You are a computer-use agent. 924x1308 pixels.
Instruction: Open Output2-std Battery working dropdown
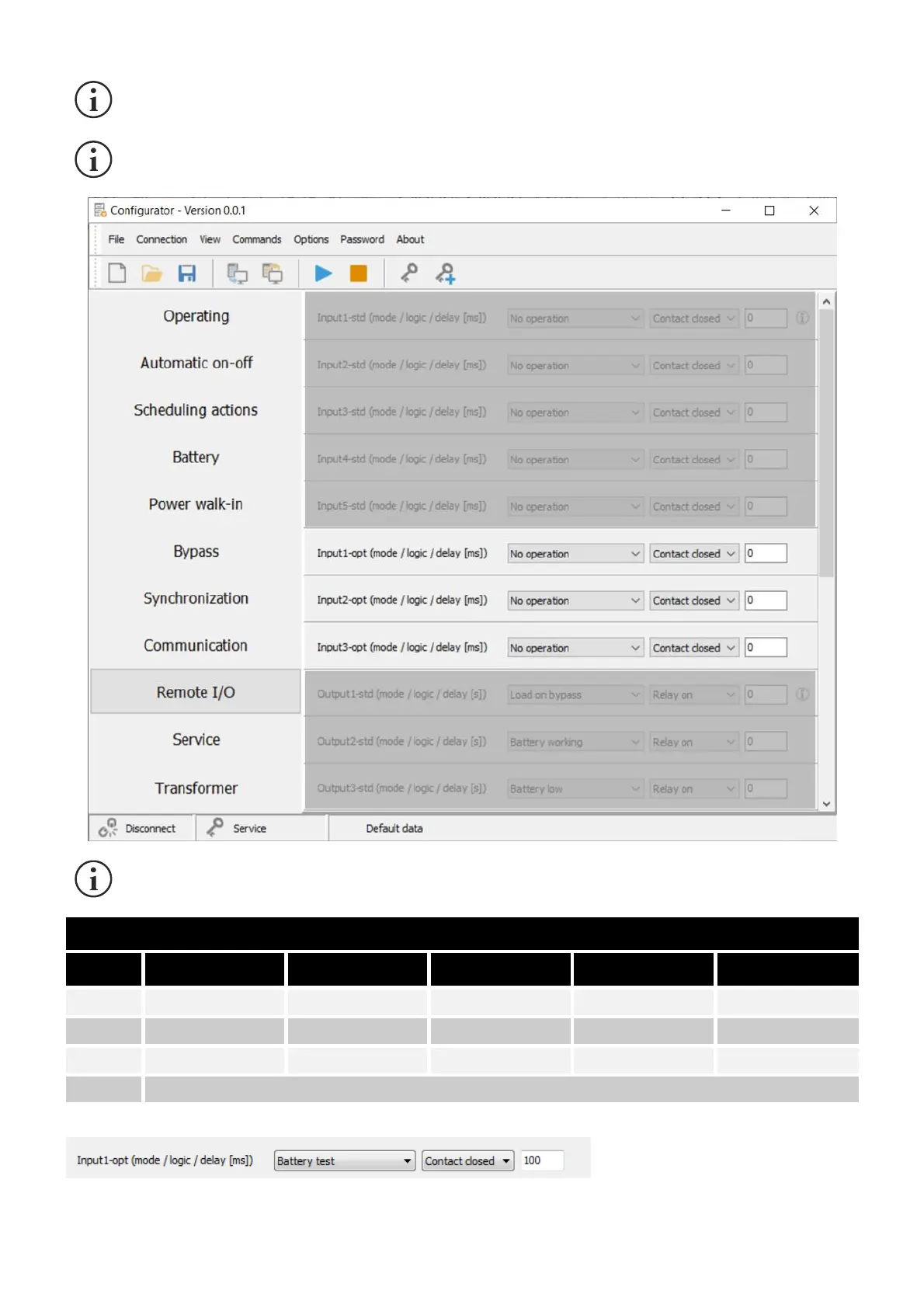(x=575, y=742)
